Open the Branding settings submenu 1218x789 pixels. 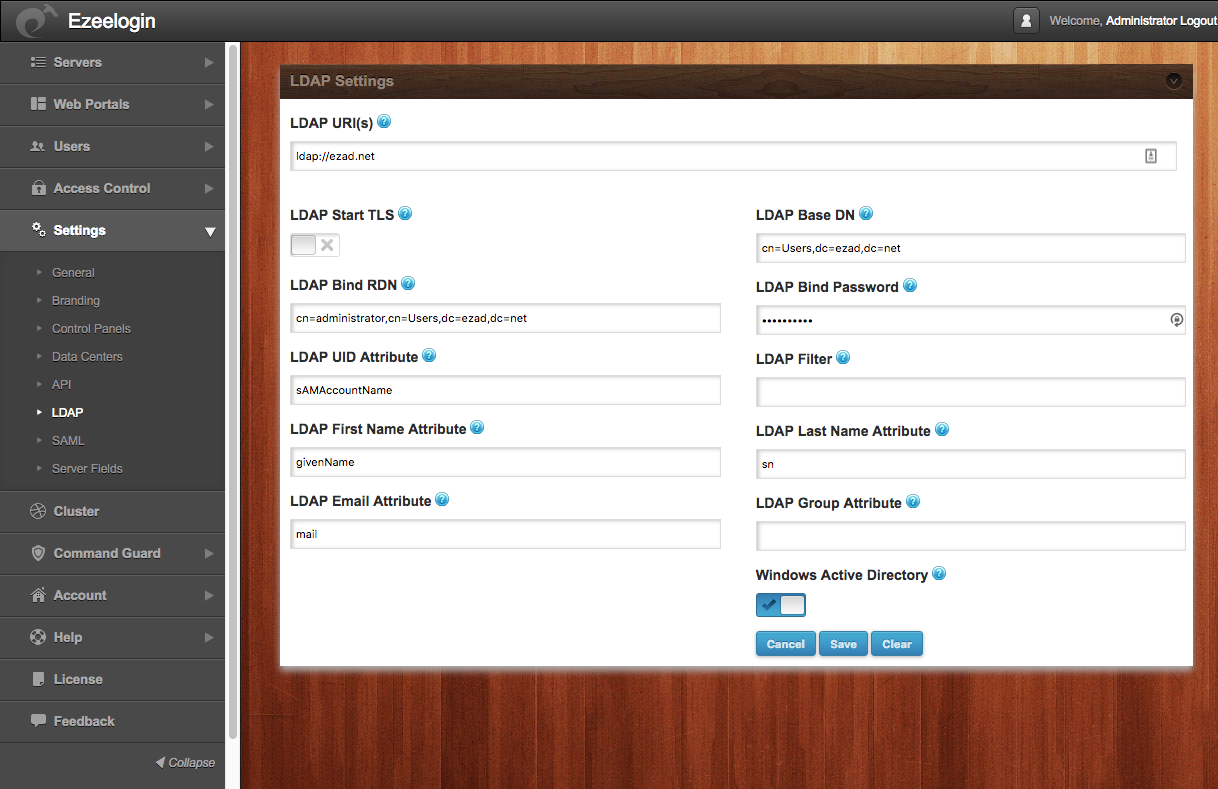76,300
